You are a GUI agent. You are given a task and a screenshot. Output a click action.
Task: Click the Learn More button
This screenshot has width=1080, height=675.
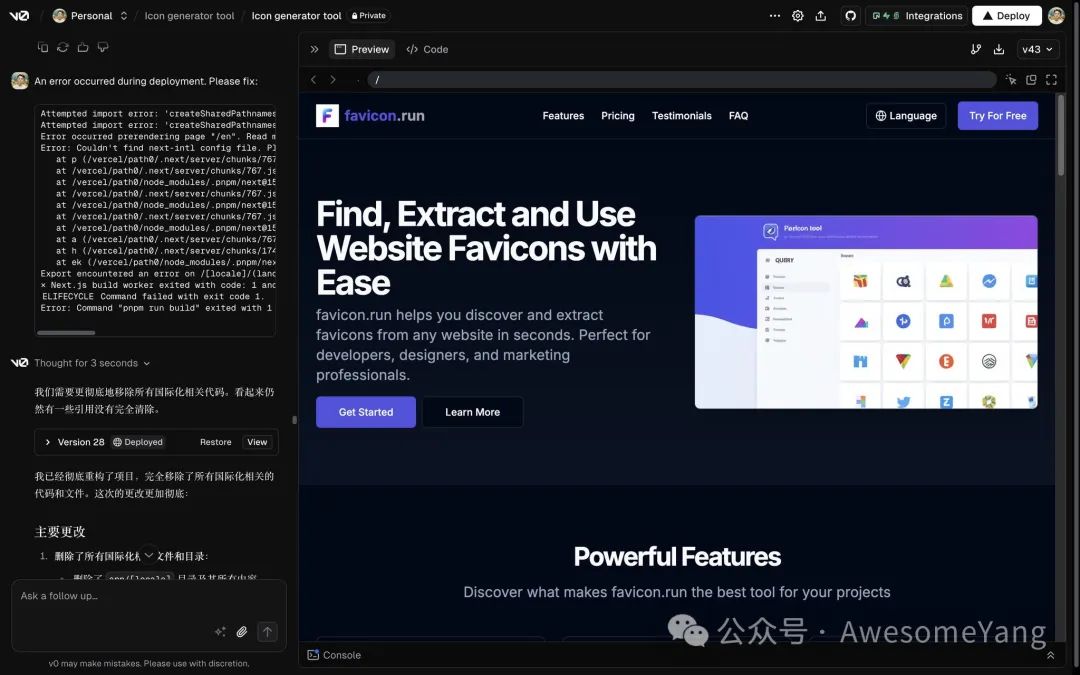472,412
